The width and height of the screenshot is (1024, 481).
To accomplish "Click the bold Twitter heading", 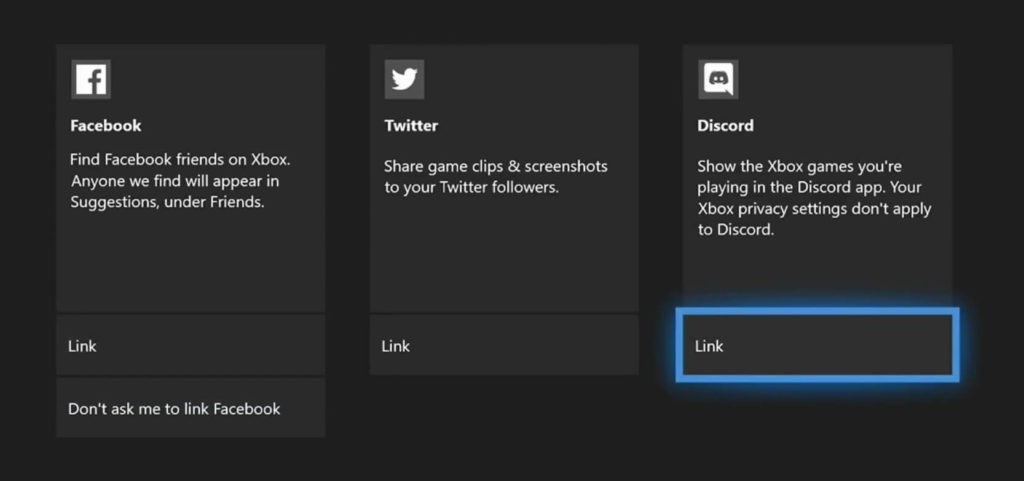I will [411, 125].
